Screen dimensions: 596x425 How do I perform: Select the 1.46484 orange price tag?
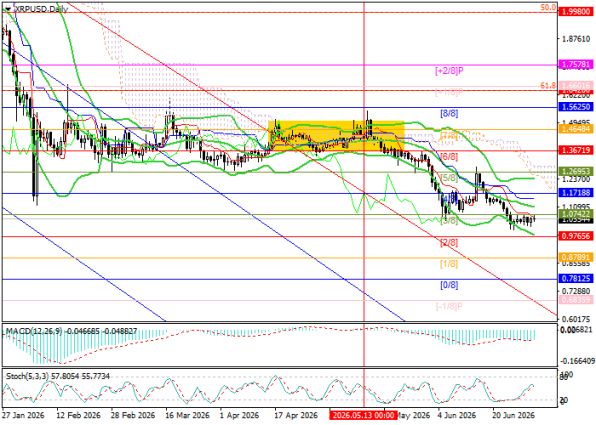point(576,130)
